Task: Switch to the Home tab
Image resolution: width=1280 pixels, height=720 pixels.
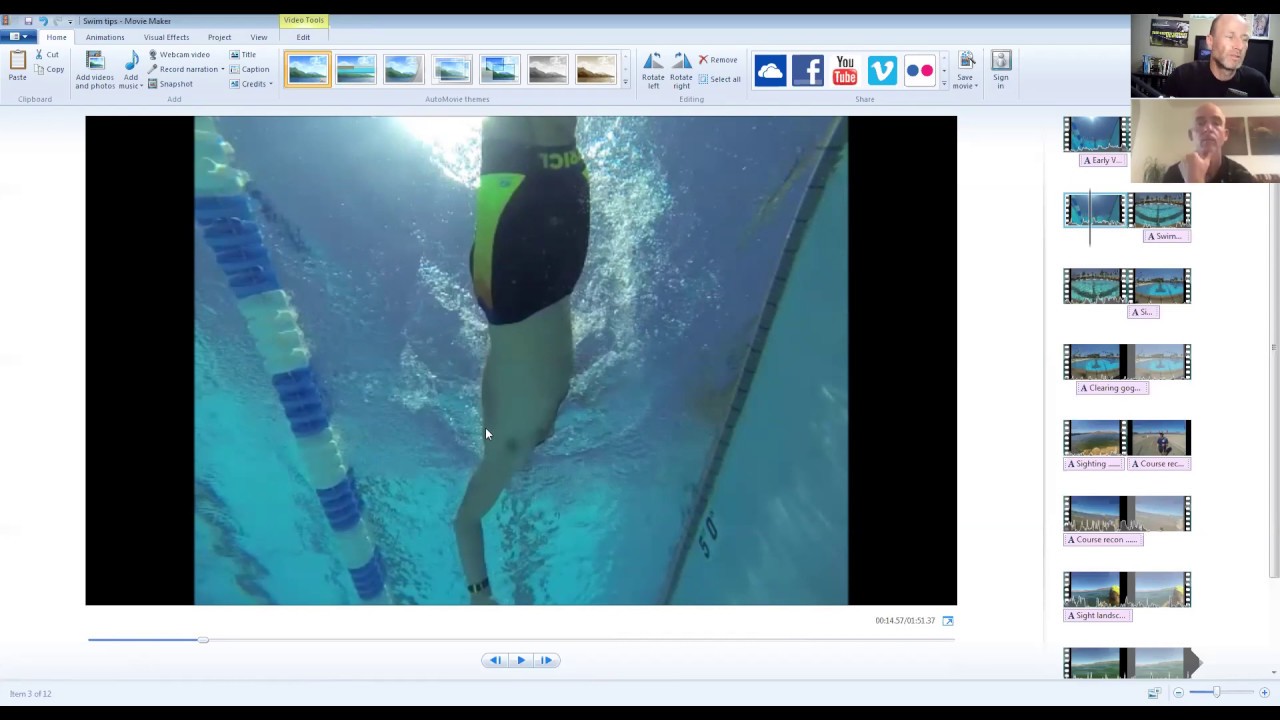Action: (56, 37)
